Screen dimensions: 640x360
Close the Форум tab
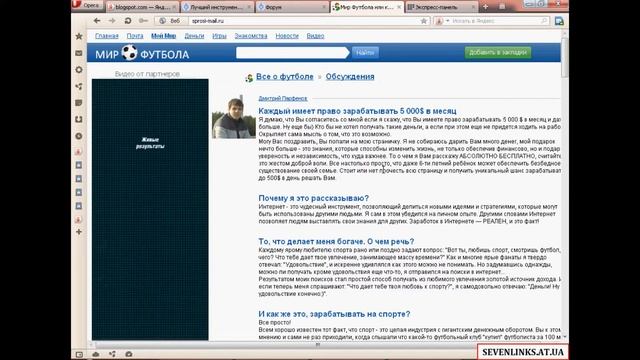324,7
